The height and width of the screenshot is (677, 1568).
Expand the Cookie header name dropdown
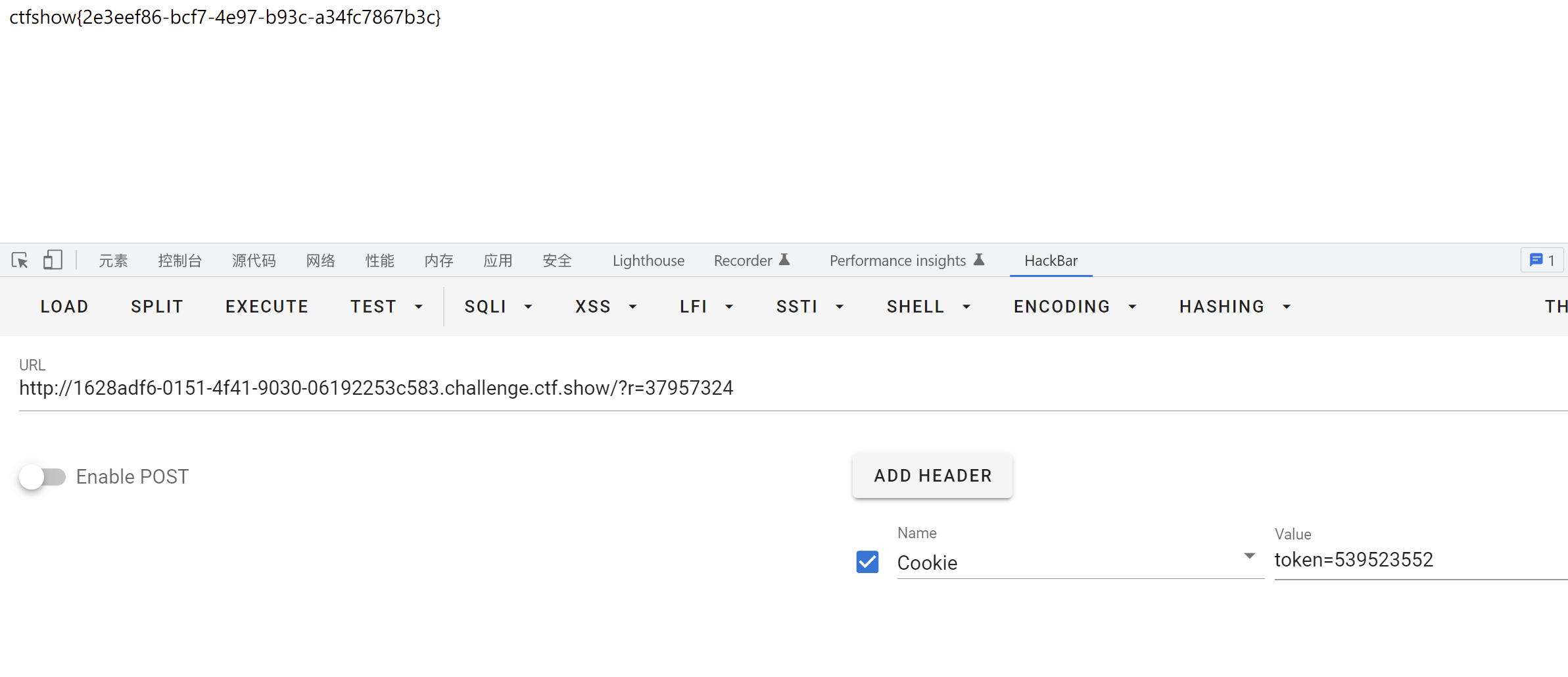pyautogui.click(x=1249, y=557)
